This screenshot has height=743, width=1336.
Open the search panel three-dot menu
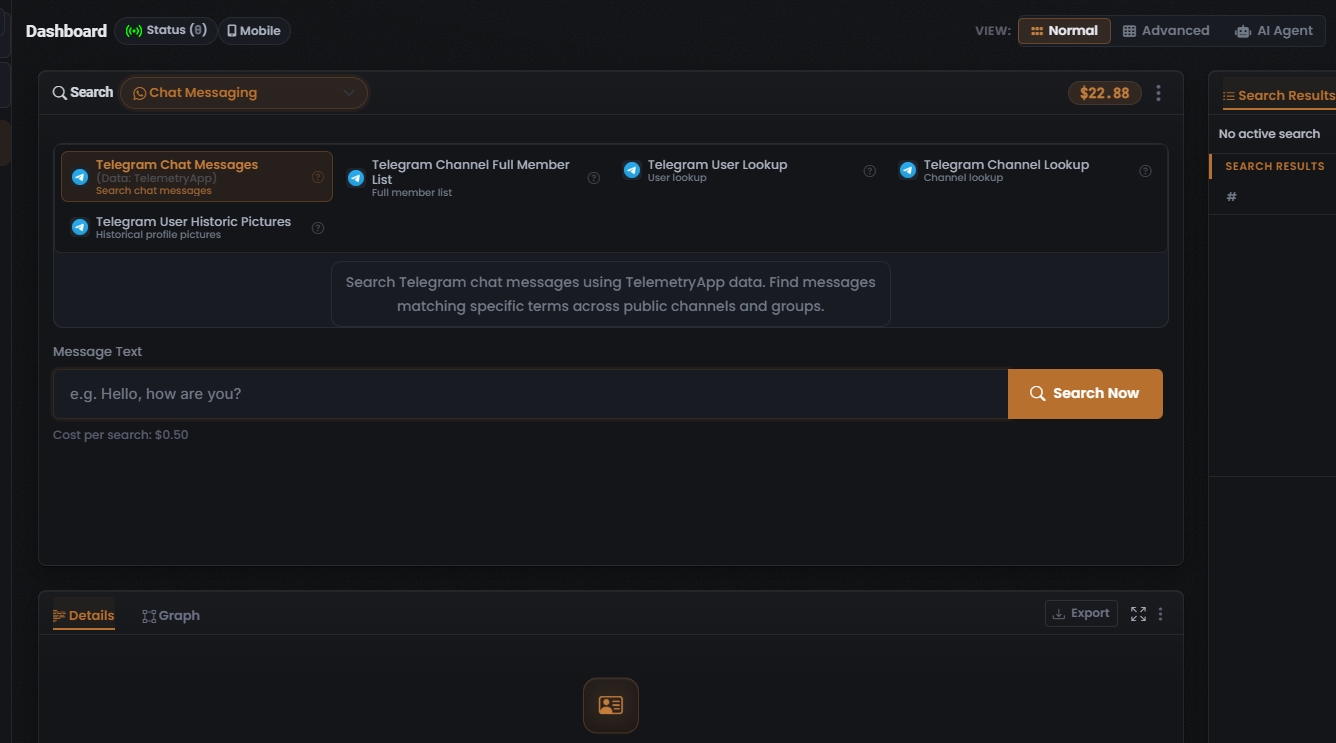(x=1159, y=93)
